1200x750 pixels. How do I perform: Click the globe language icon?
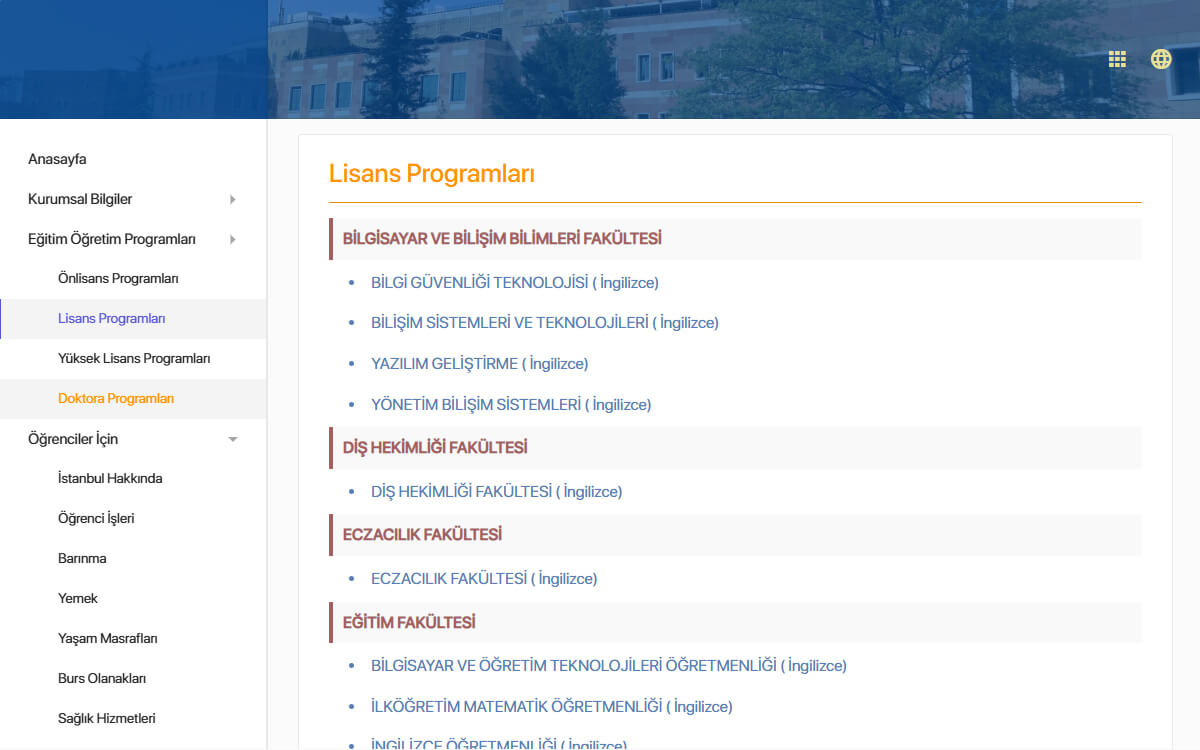point(1161,59)
